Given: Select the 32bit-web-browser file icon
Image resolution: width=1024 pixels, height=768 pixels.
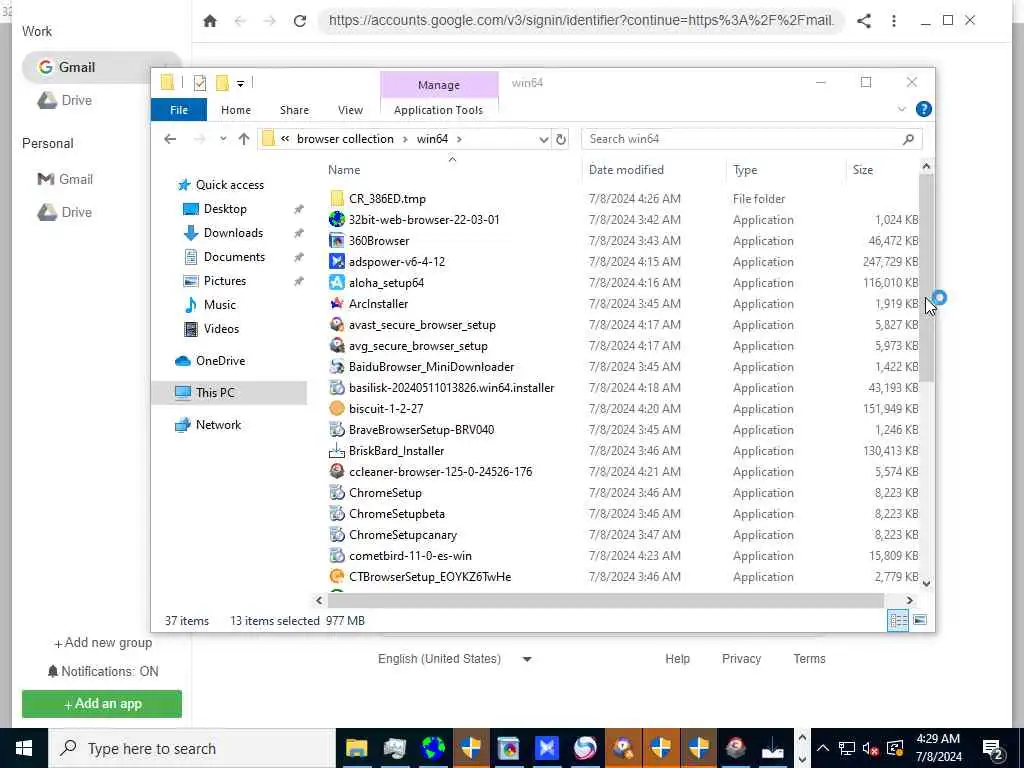Looking at the screenshot, I should pyautogui.click(x=337, y=220).
